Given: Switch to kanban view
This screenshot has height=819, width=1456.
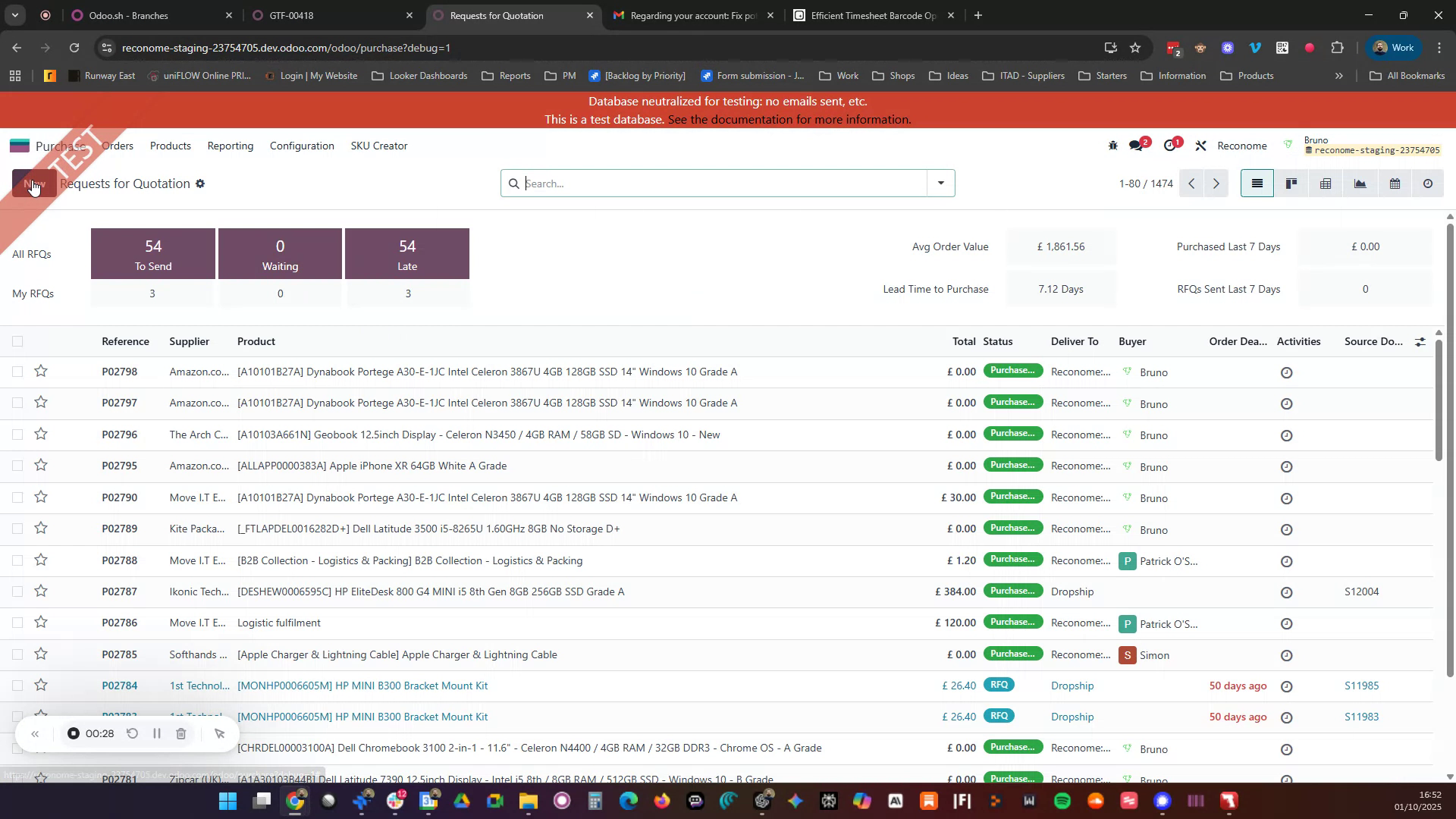Looking at the screenshot, I should 1291,183.
